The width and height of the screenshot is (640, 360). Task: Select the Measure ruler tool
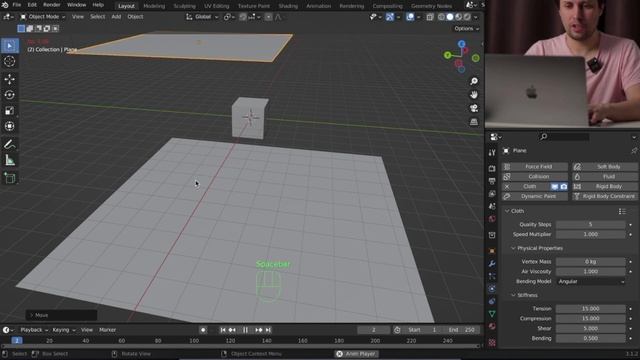click(10, 160)
